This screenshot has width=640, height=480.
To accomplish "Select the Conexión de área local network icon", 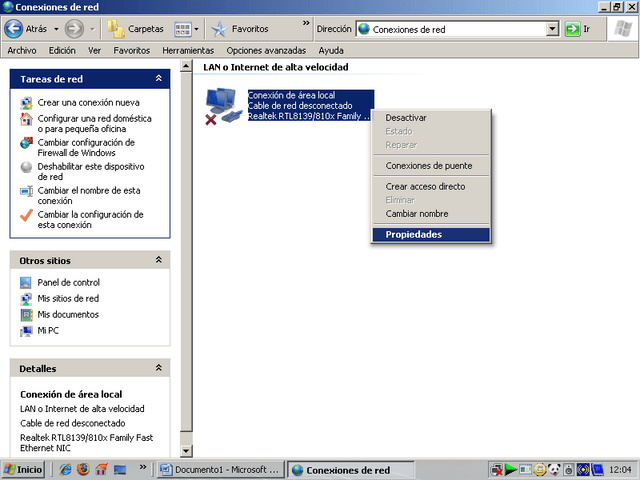I will click(223, 106).
